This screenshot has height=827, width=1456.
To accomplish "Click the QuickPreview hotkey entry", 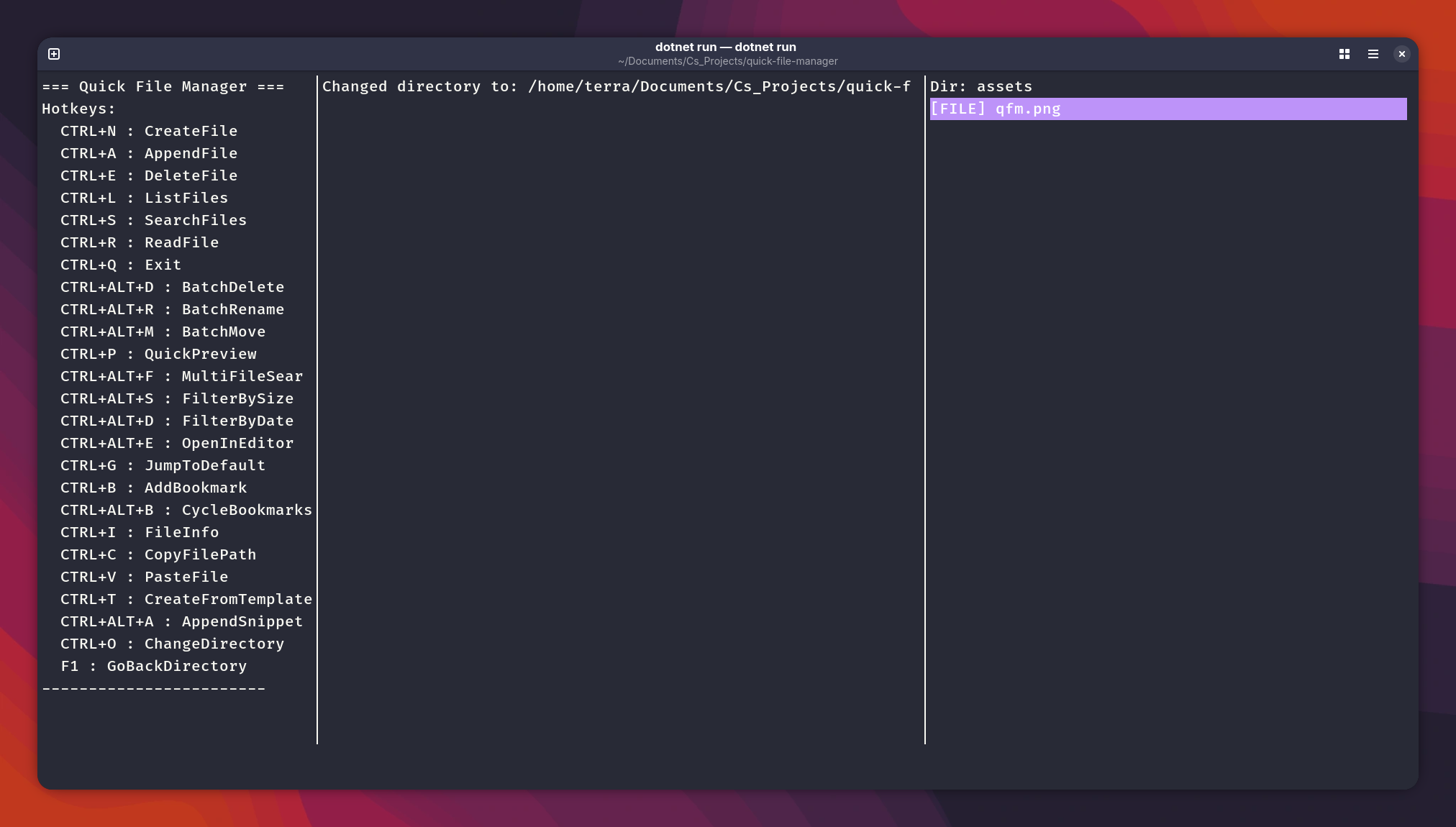I will (x=158, y=355).
